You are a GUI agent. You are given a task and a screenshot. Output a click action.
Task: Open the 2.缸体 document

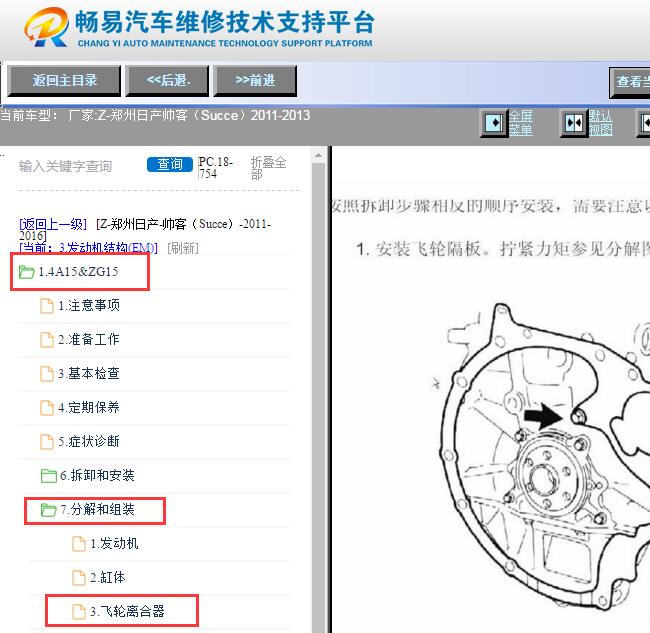pyautogui.click(x=107, y=577)
